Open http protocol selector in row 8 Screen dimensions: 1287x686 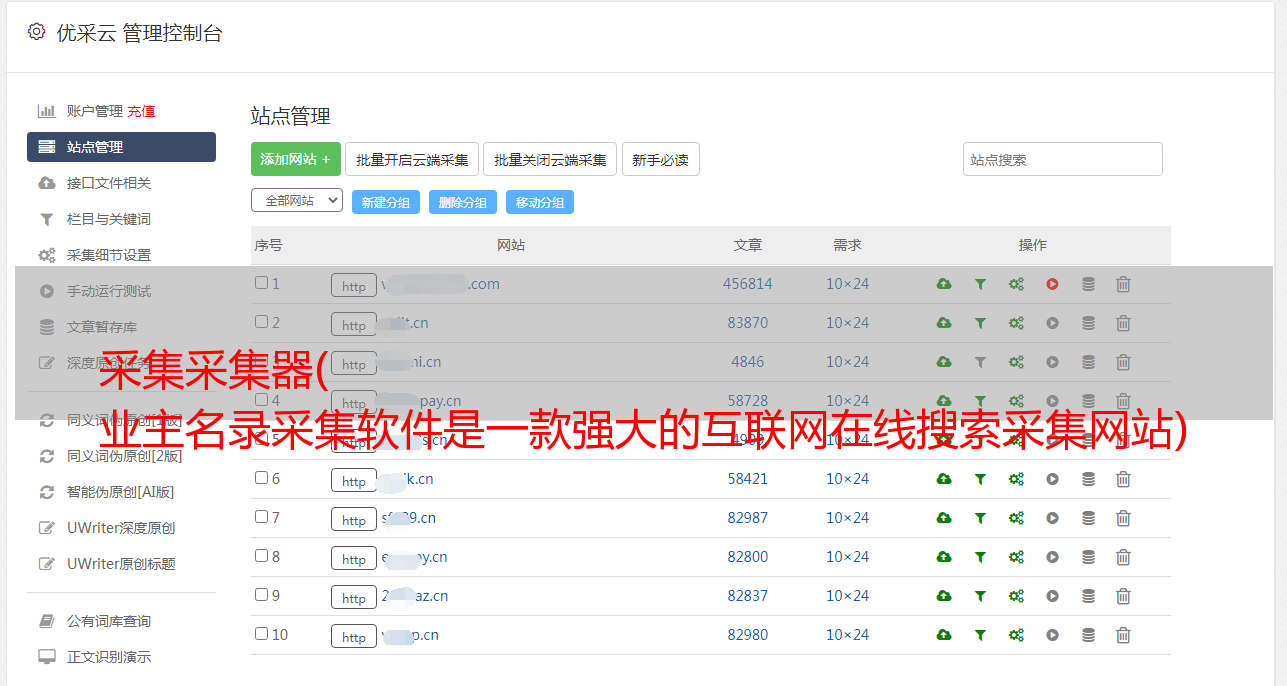pos(354,558)
